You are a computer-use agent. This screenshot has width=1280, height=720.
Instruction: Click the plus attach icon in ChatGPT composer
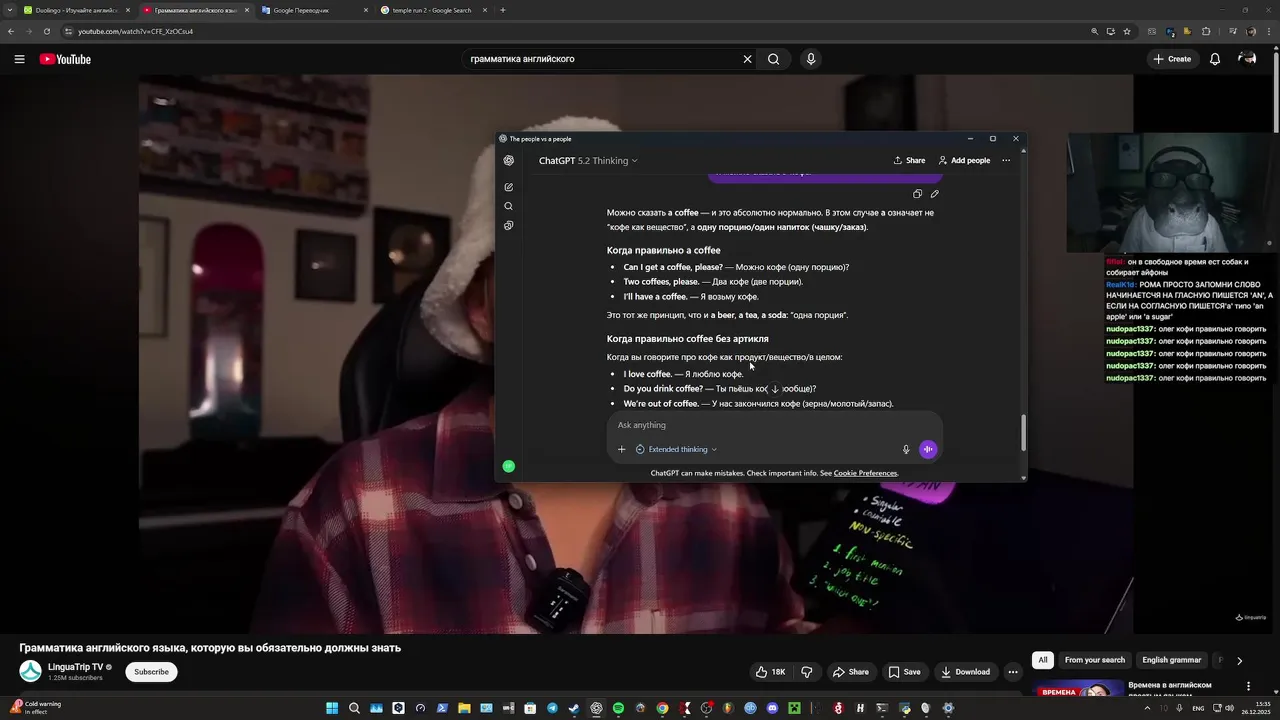click(x=621, y=449)
